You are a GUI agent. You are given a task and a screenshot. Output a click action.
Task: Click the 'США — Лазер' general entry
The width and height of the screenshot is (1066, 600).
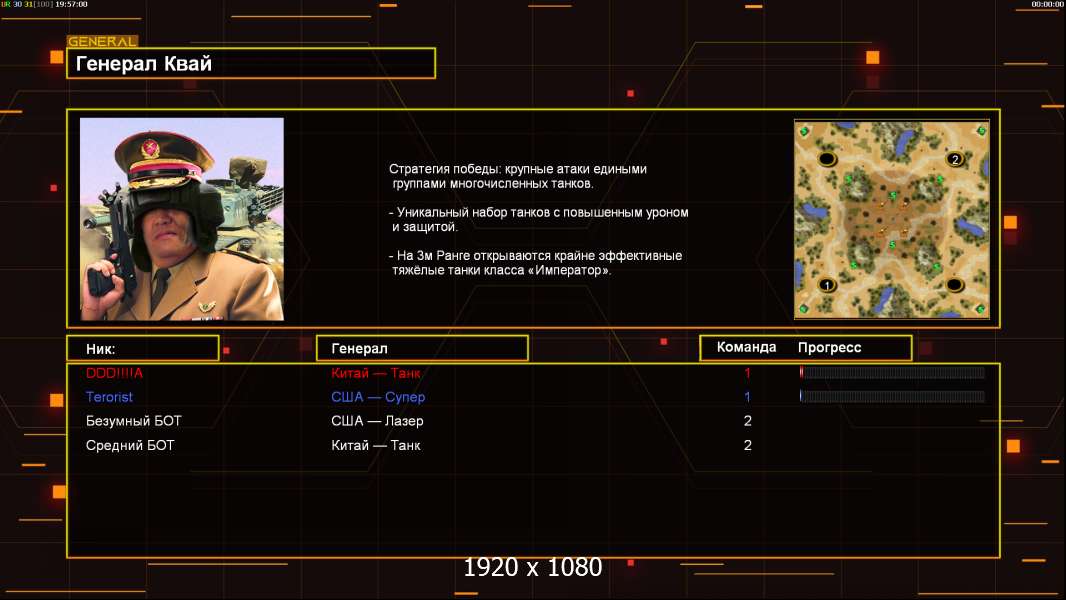coord(377,421)
